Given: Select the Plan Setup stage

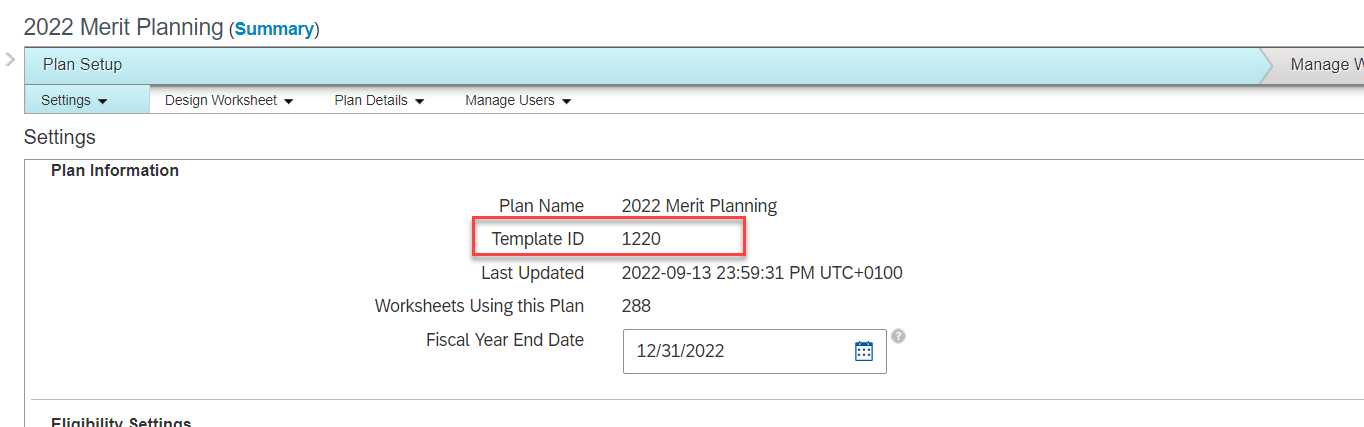Looking at the screenshot, I should coord(82,65).
